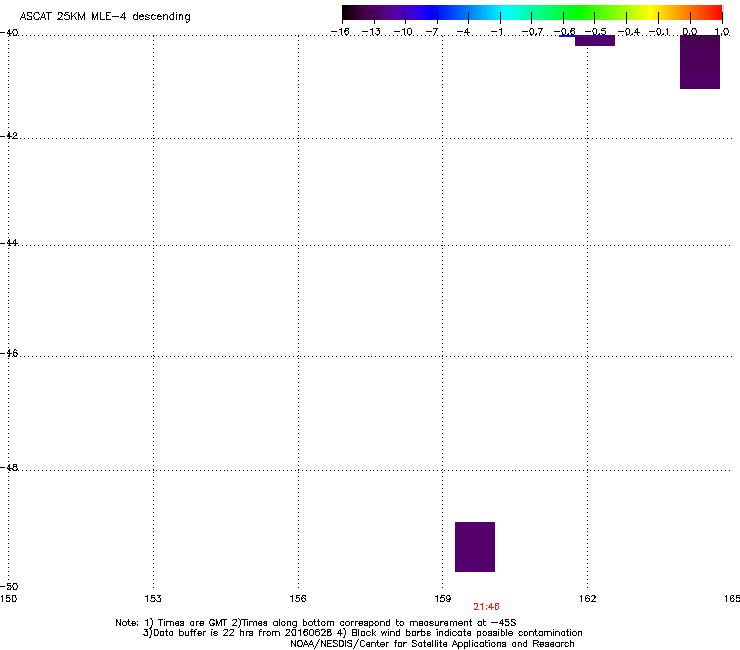Click the -42 latitude axis label
This screenshot has width=740, height=650.
pyautogui.click(x=9, y=136)
